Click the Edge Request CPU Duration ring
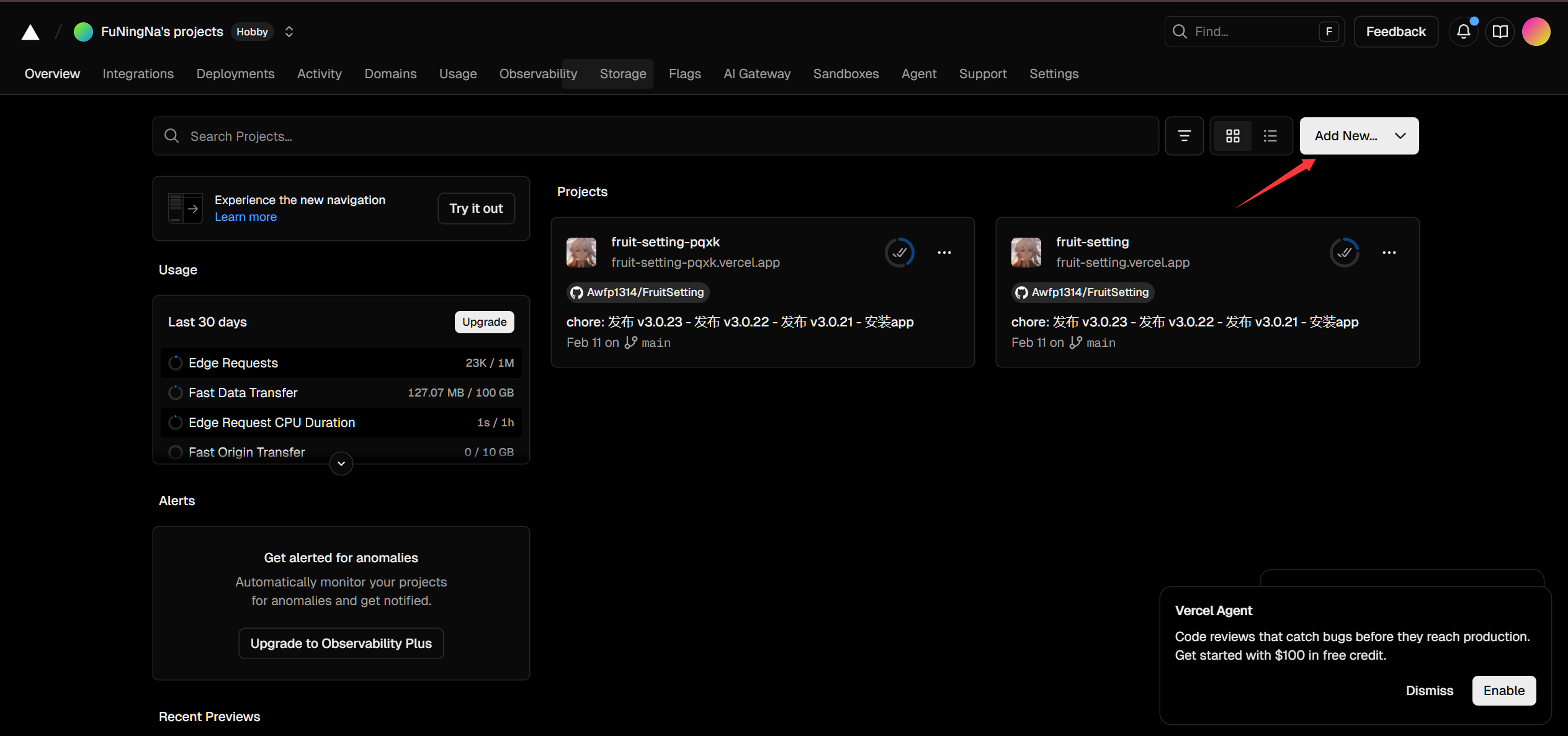 176,423
